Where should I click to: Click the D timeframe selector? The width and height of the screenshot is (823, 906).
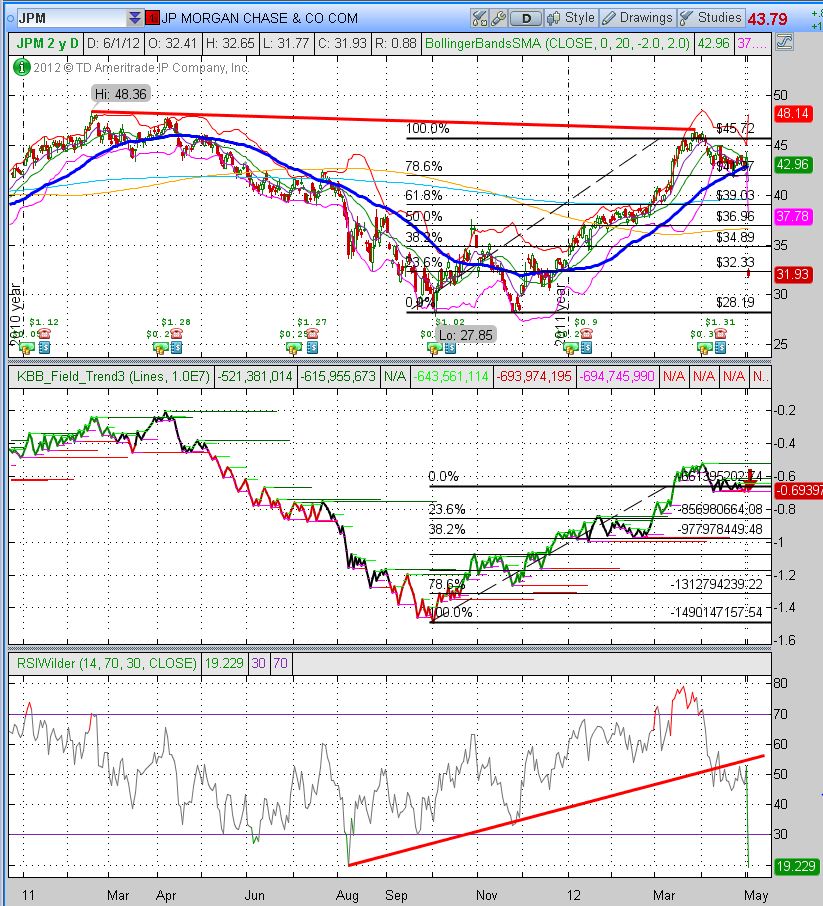click(526, 17)
